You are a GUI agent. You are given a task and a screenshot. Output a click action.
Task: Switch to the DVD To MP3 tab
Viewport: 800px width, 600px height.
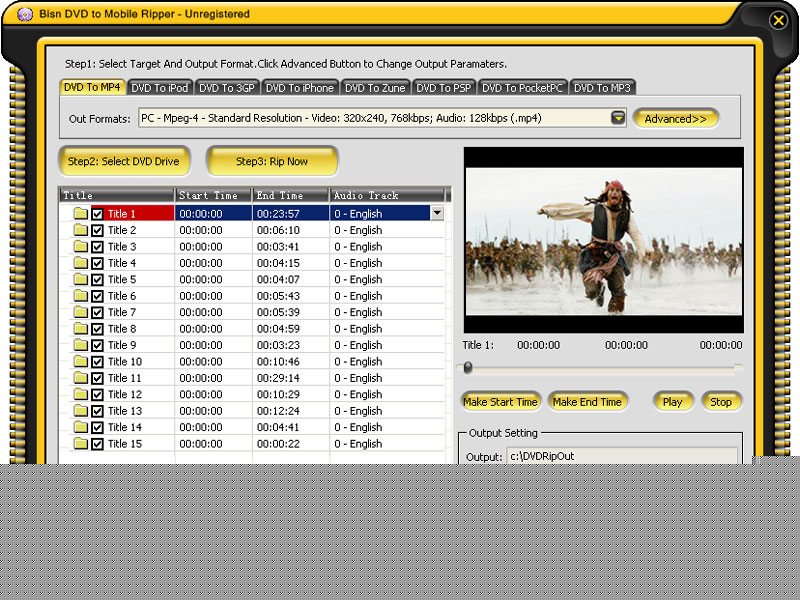602,88
